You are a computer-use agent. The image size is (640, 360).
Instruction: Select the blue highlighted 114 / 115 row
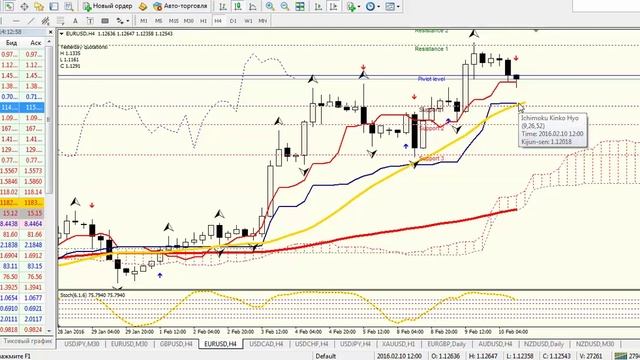tap(22, 107)
